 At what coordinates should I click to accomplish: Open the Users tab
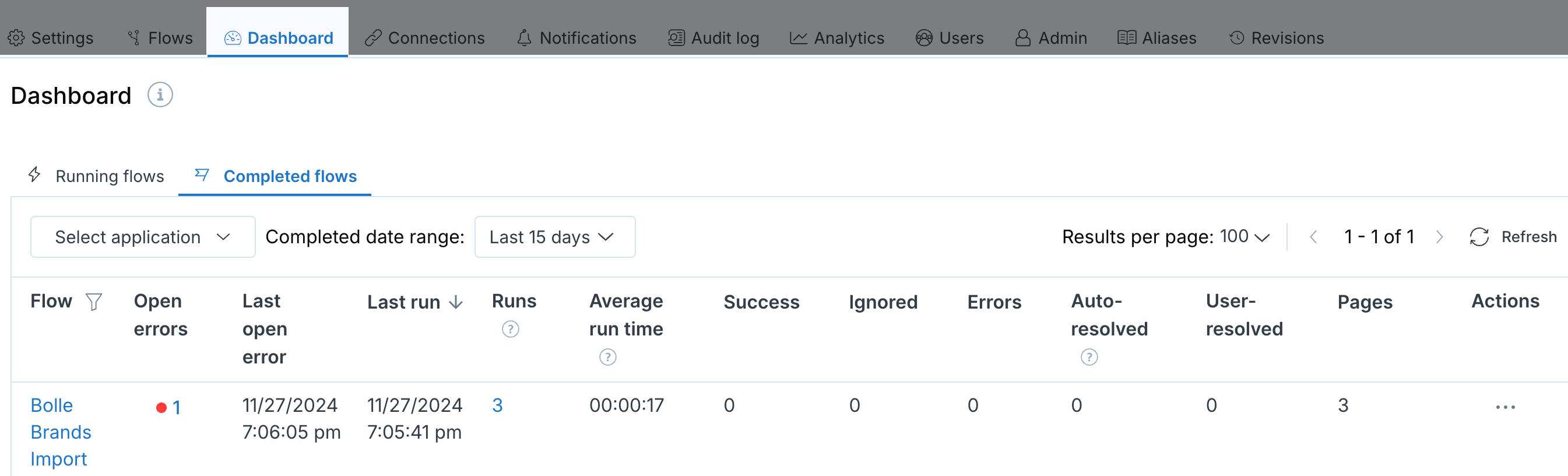click(x=950, y=38)
